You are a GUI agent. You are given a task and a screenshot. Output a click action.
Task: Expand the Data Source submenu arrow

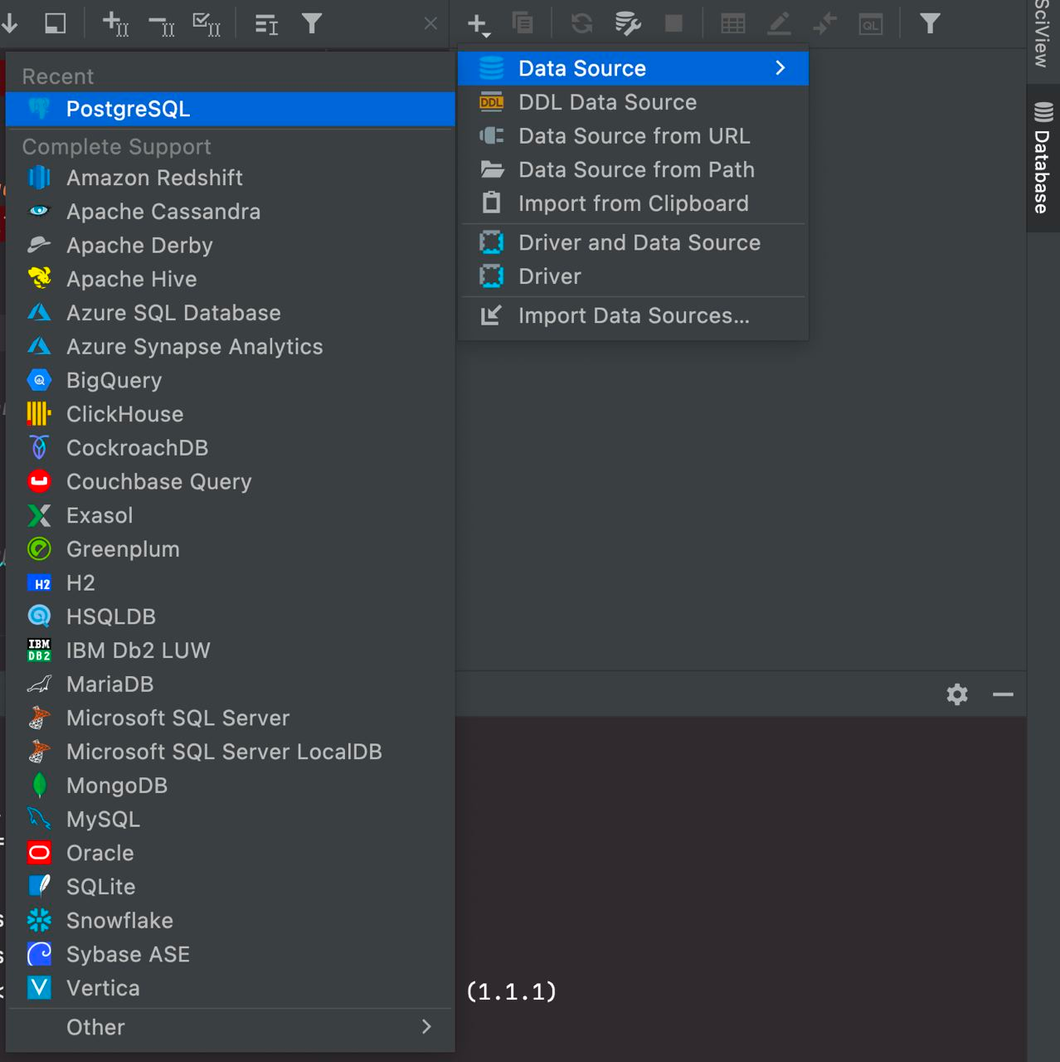[780, 68]
